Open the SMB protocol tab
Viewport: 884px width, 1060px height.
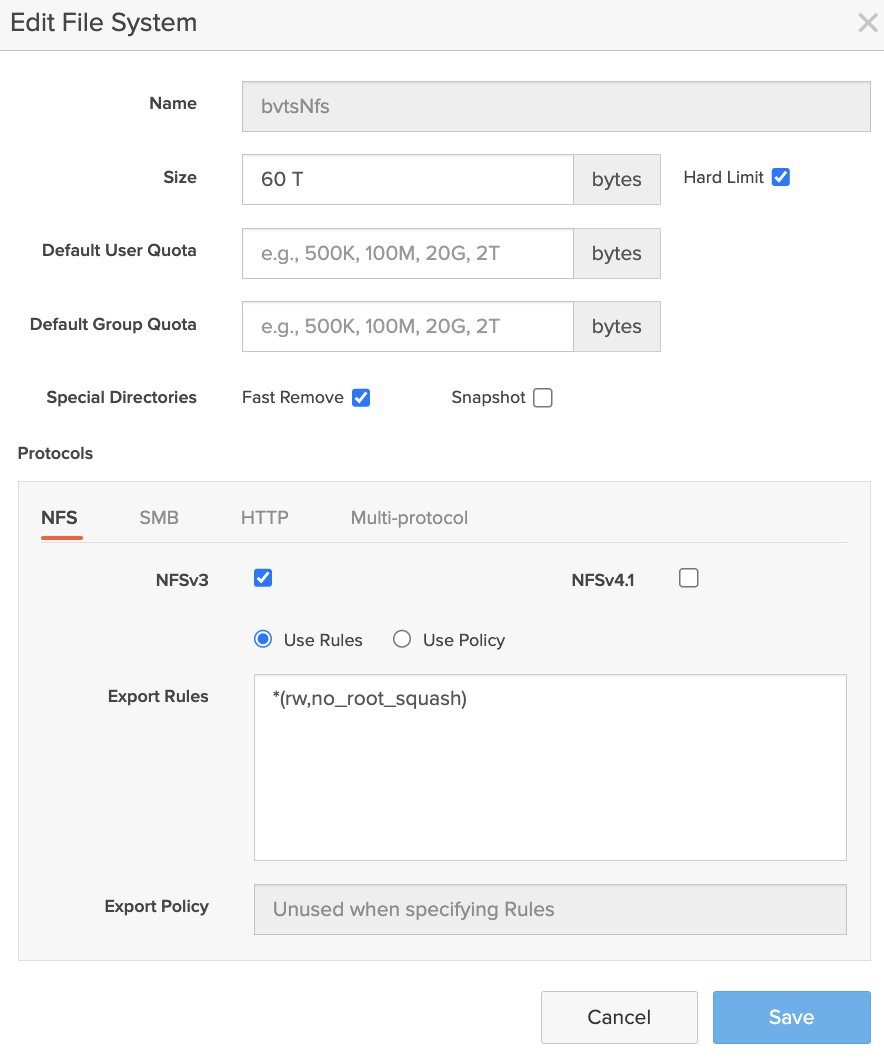[x=159, y=517]
